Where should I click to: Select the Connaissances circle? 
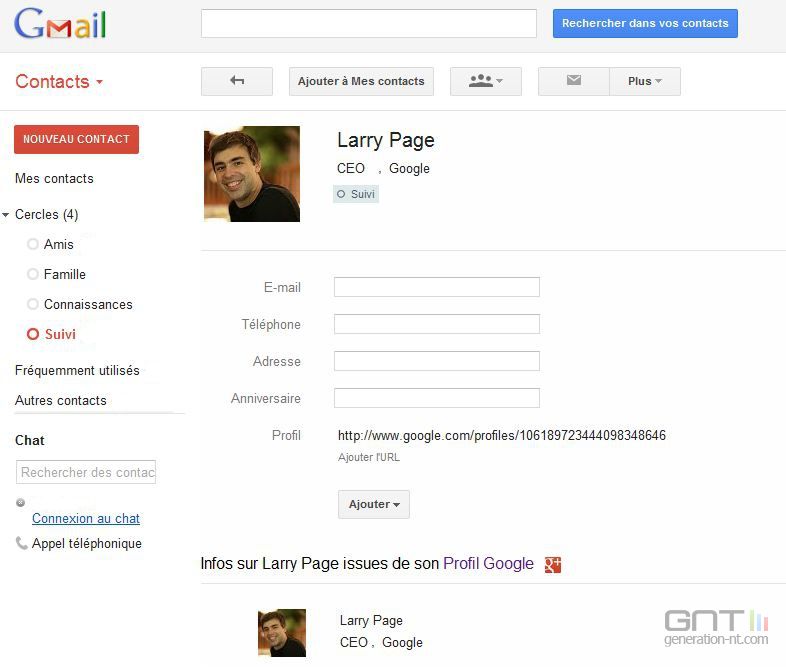(x=88, y=305)
